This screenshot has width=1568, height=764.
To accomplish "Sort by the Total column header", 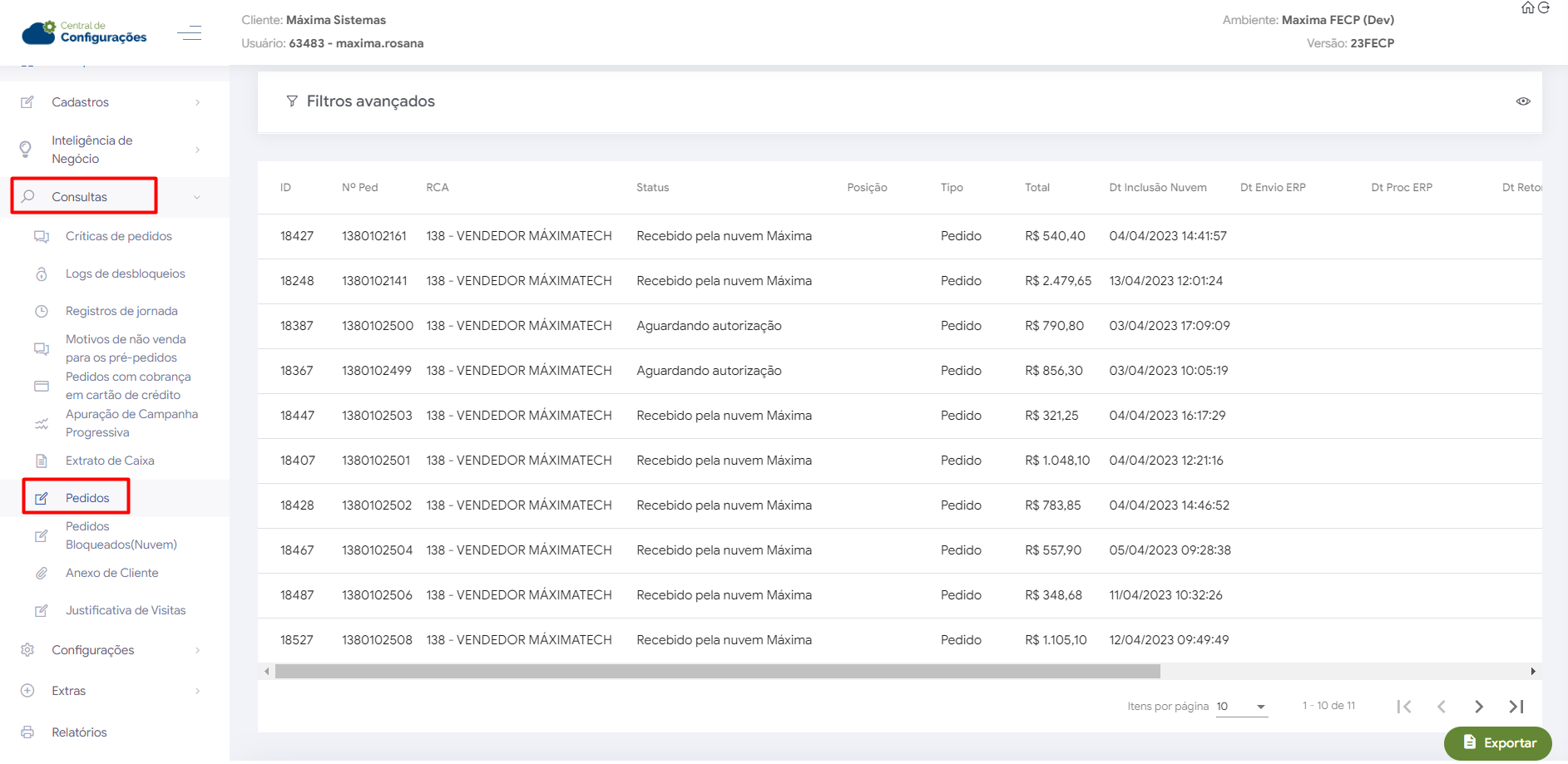I will click(1036, 188).
